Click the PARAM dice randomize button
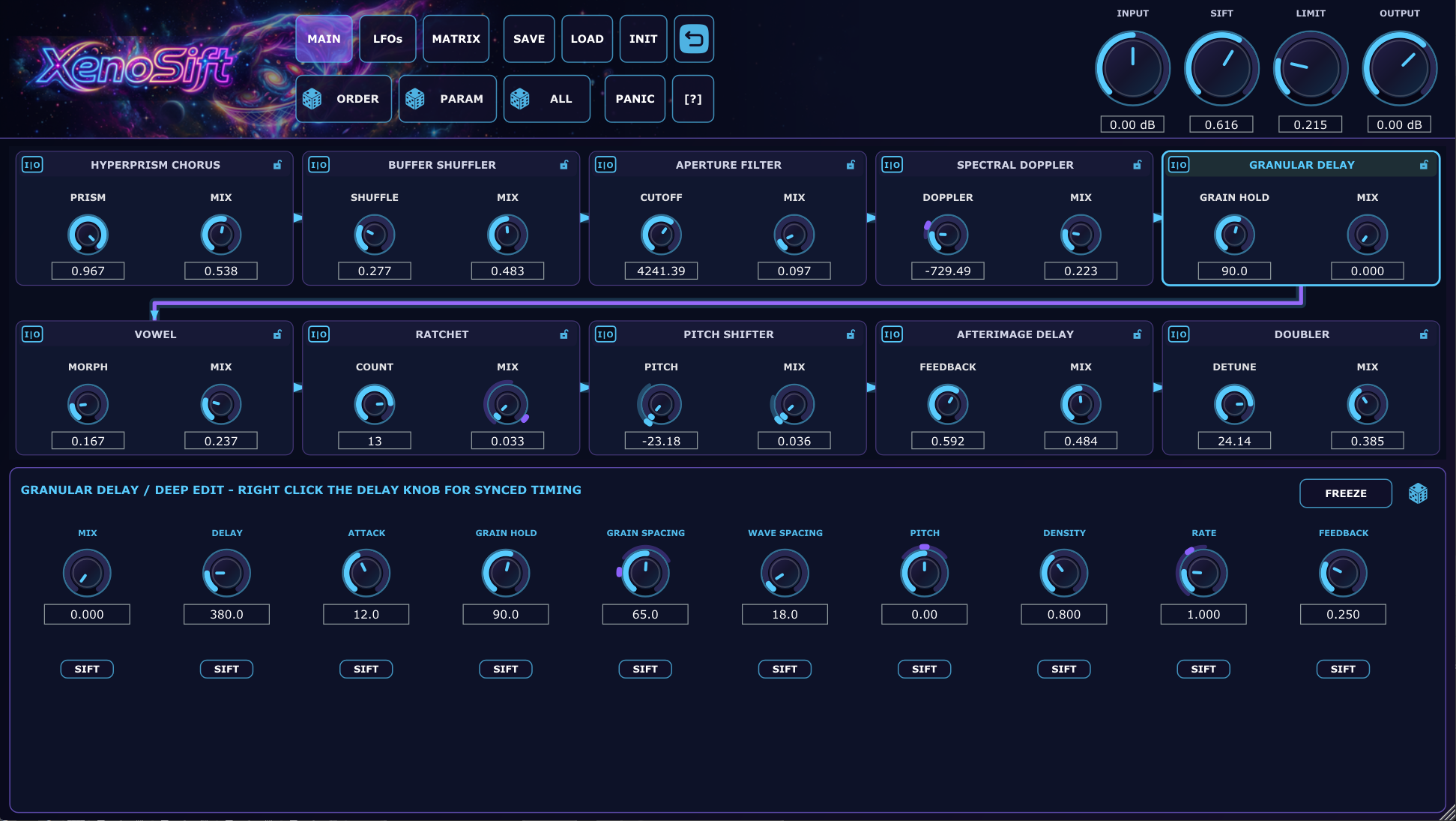The width and height of the screenshot is (1456, 821). (447, 99)
